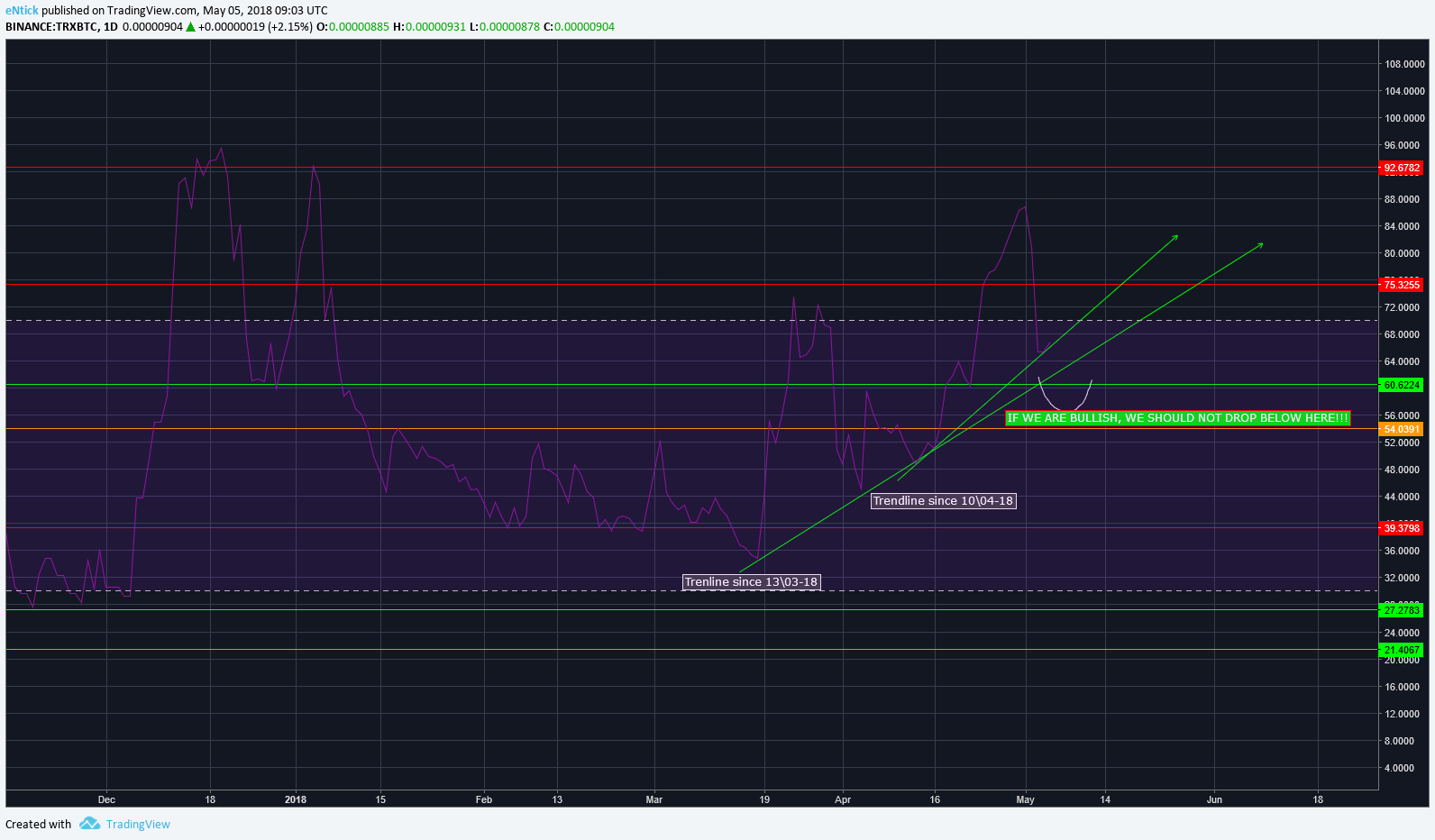Screen dimensions: 1435x840
Task: Click the 'IF WE ARE BULLISH' green note
Action: pyautogui.click(x=1178, y=417)
